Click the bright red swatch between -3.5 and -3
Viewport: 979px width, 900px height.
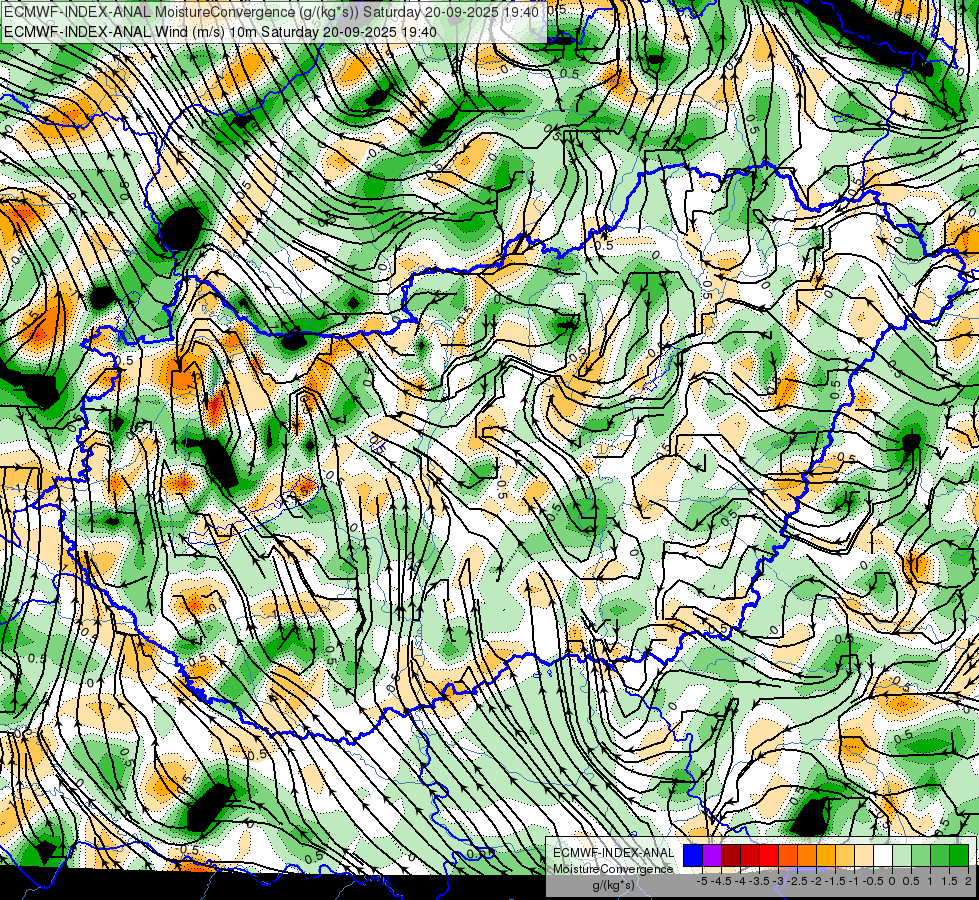[769, 856]
